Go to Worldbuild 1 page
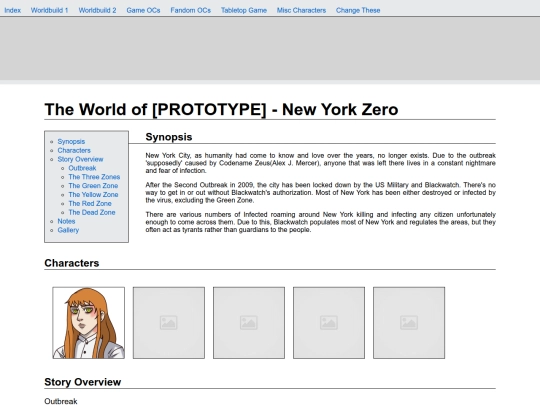This screenshot has height=405, width=540. [x=50, y=10]
